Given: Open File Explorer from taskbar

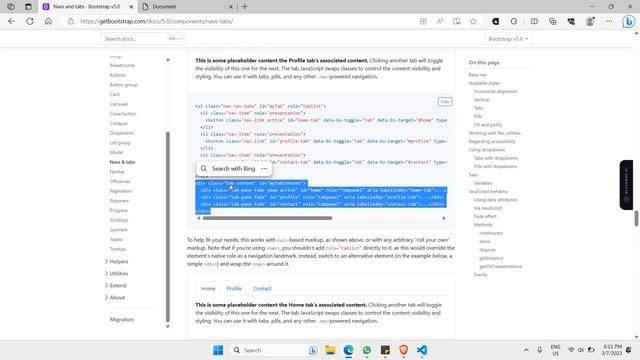Looking at the screenshot, I should (x=330, y=350).
